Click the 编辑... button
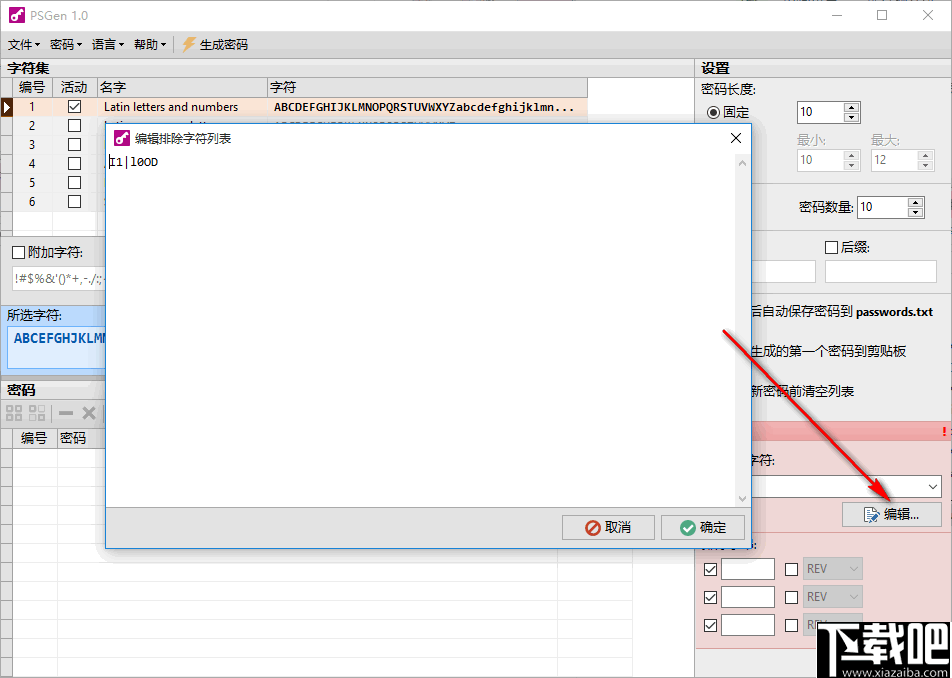This screenshot has width=952, height=678. (x=892, y=515)
